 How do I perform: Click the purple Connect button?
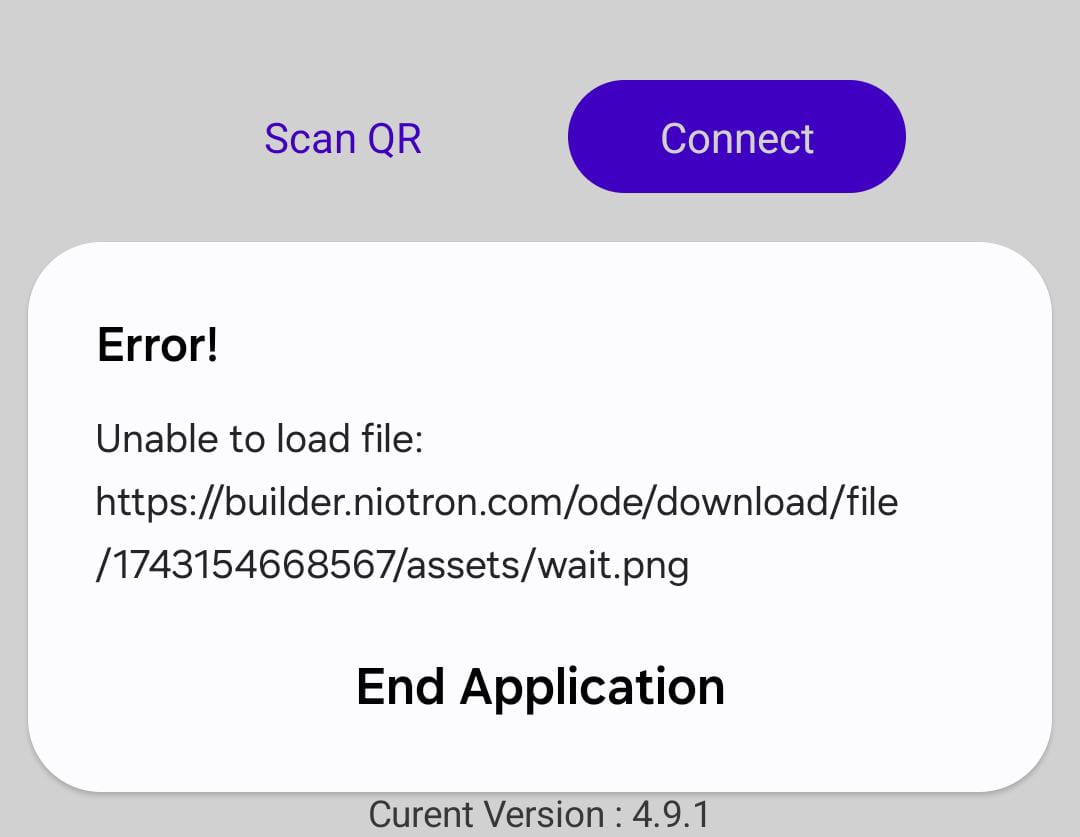coord(736,136)
